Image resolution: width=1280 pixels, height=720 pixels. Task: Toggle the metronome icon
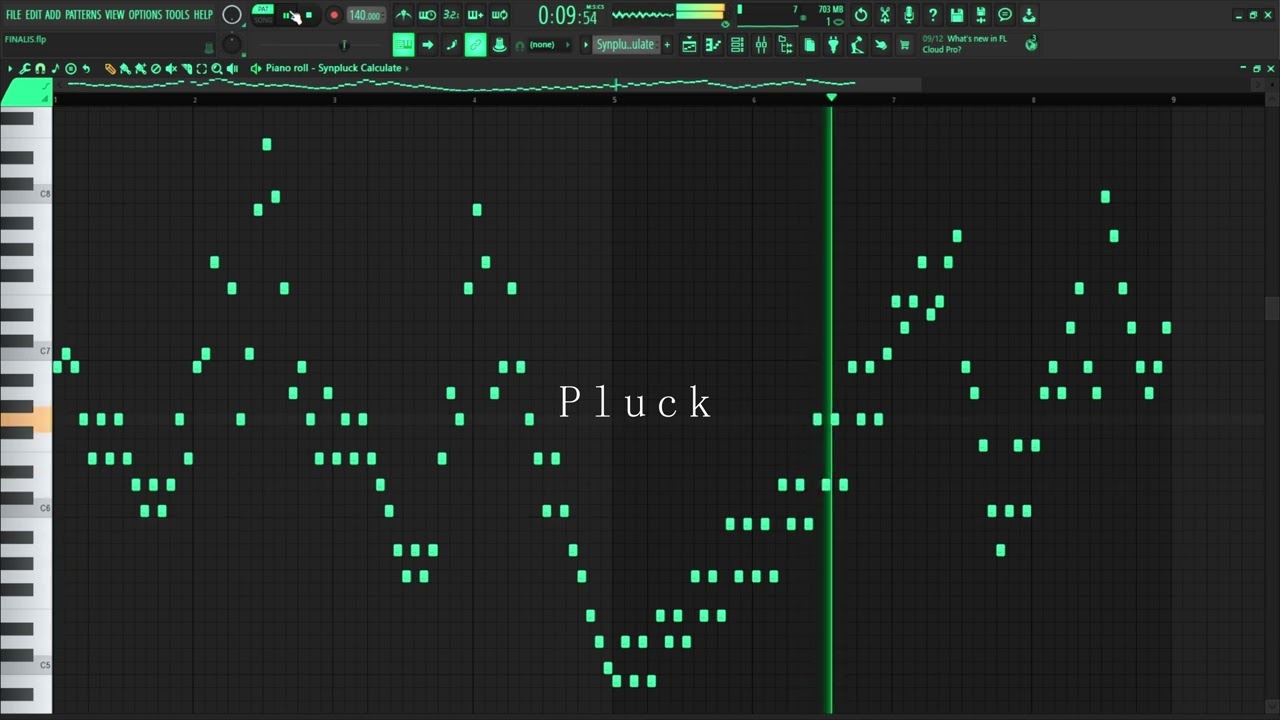click(403, 15)
